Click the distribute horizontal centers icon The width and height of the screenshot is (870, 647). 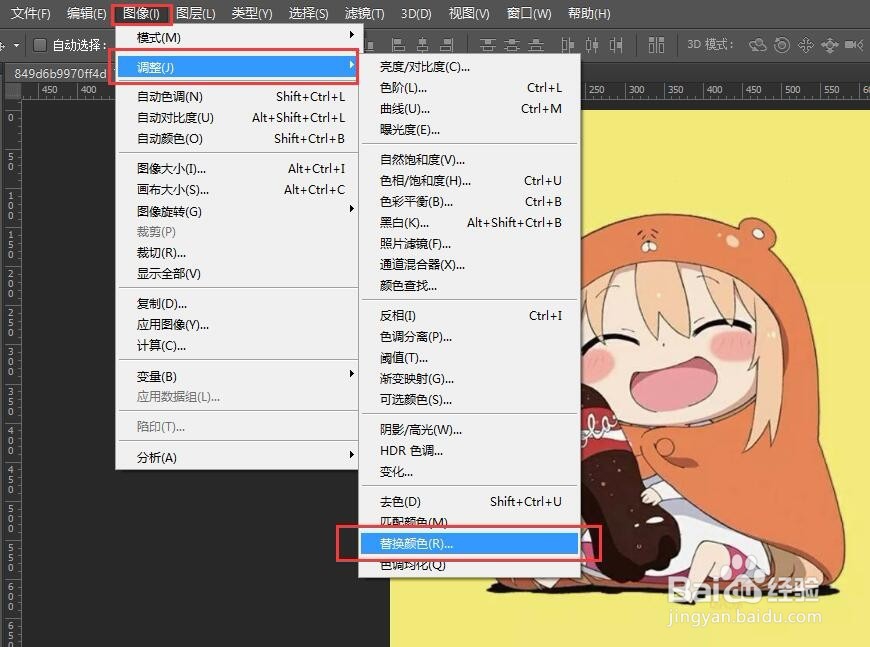click(592, 45)
